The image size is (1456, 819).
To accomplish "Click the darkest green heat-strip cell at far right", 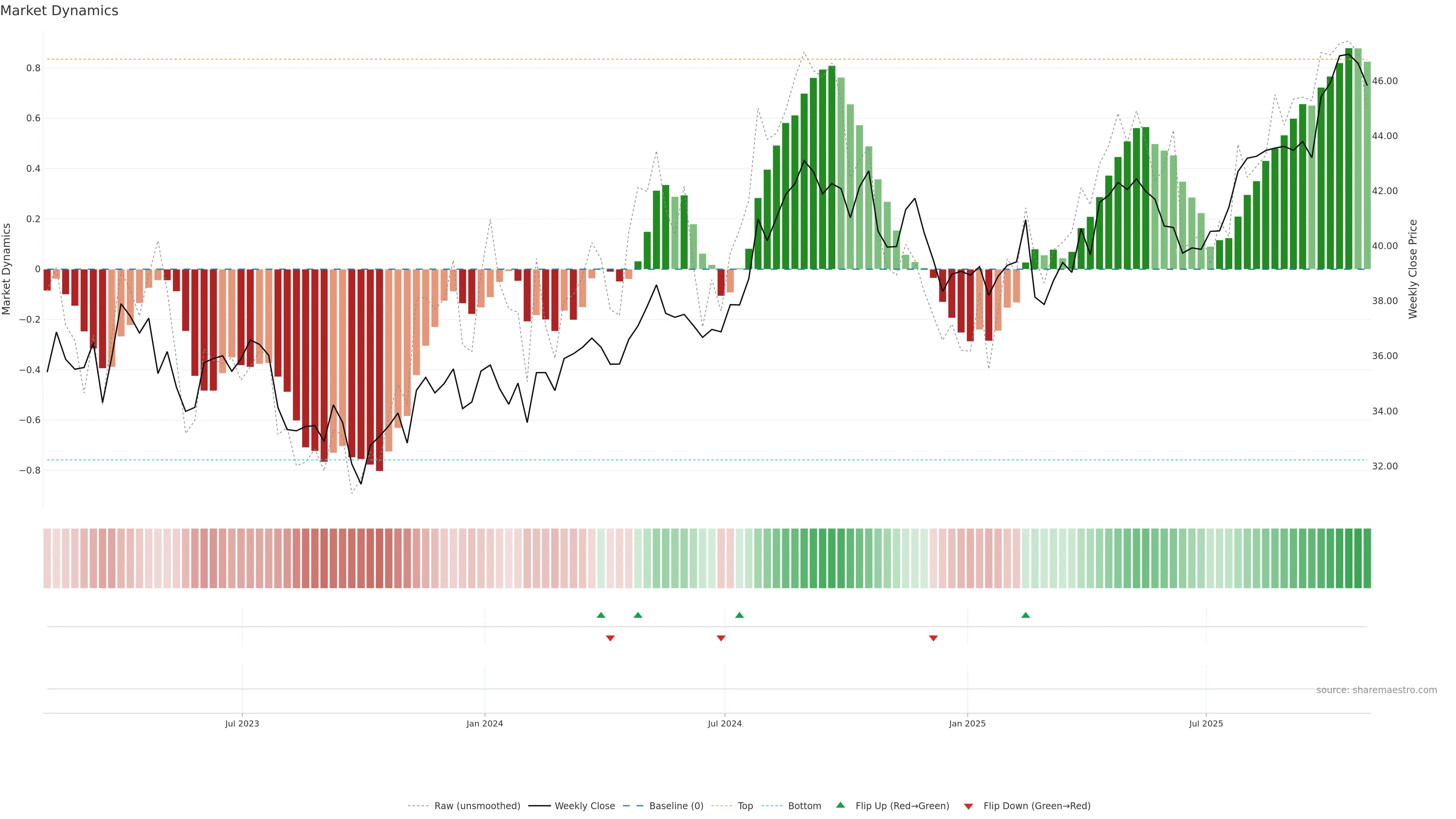I will (1367, 558).
